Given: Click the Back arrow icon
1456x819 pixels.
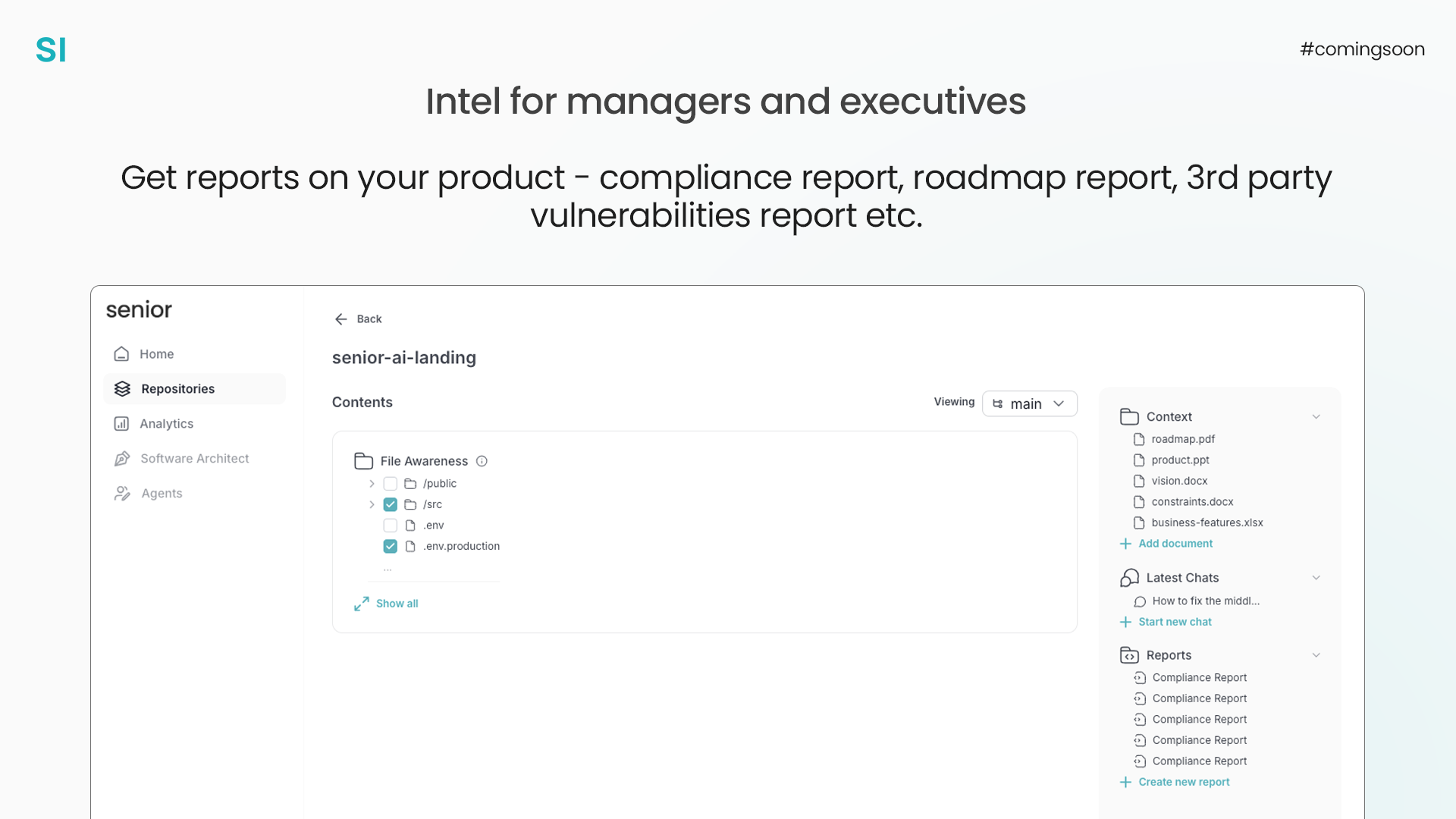Looking at the screenshot, I should point(341,319).
